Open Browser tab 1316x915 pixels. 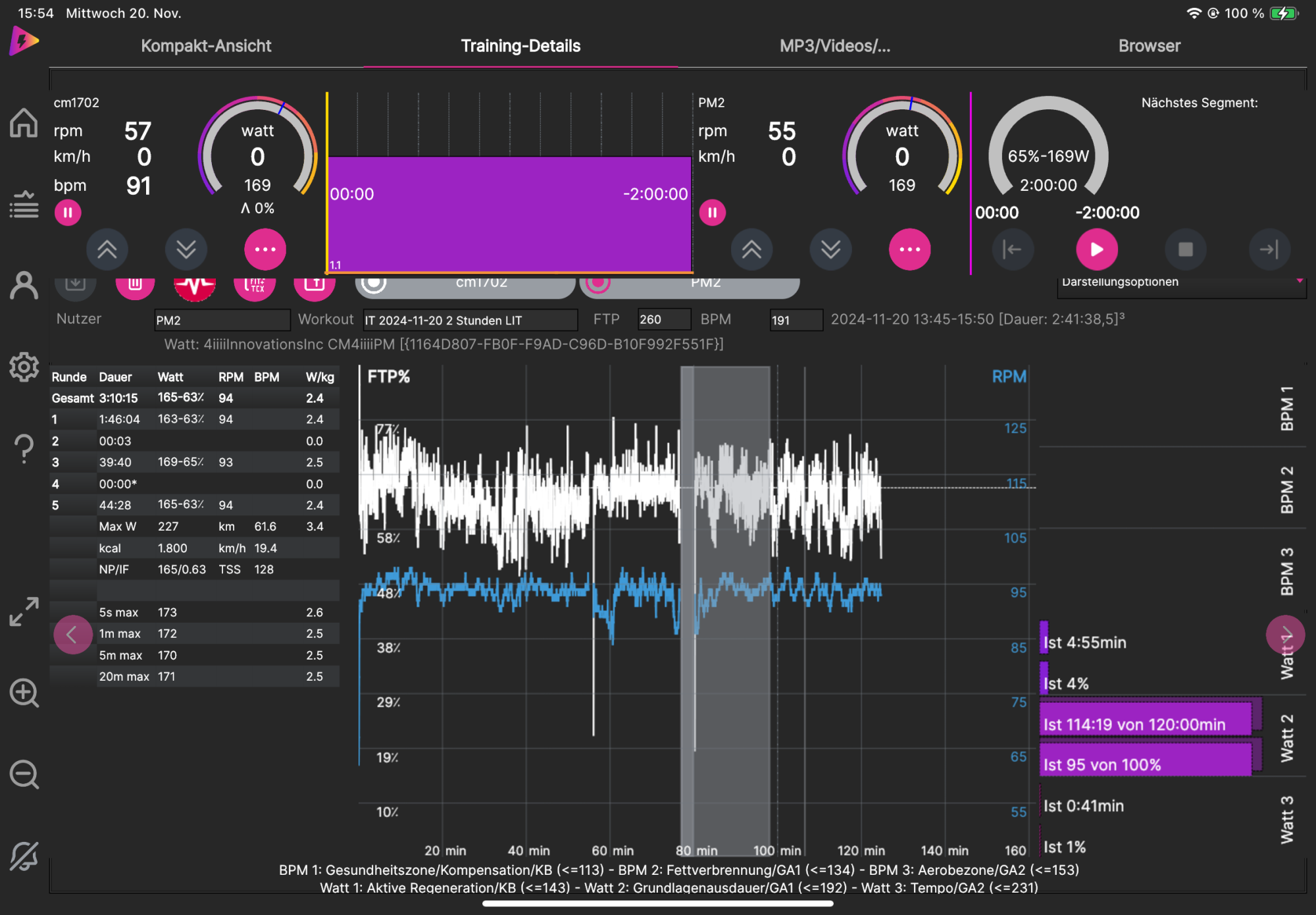pos(1150,45)
